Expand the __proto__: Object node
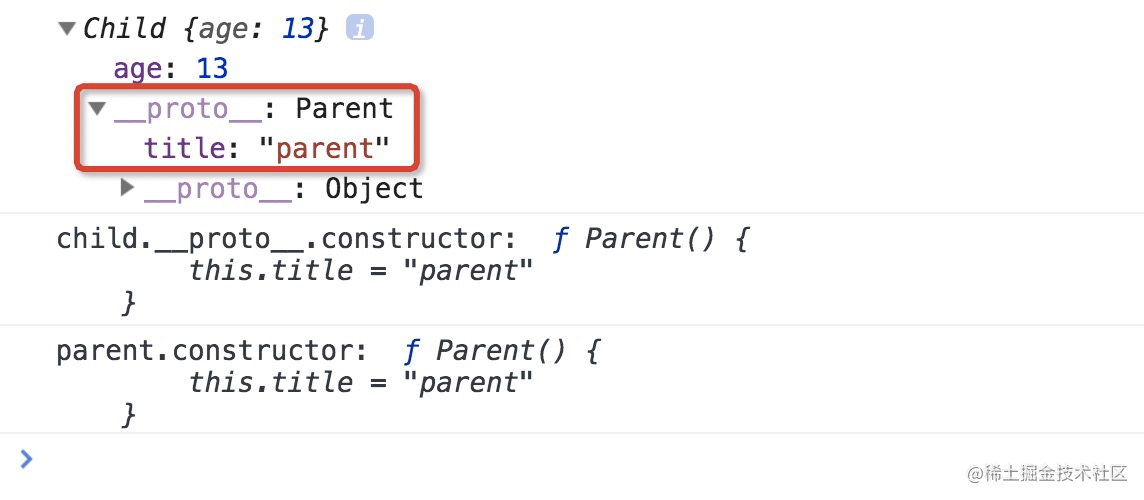The width and height of the screenshot is (1144, 500). coord(128,188)
